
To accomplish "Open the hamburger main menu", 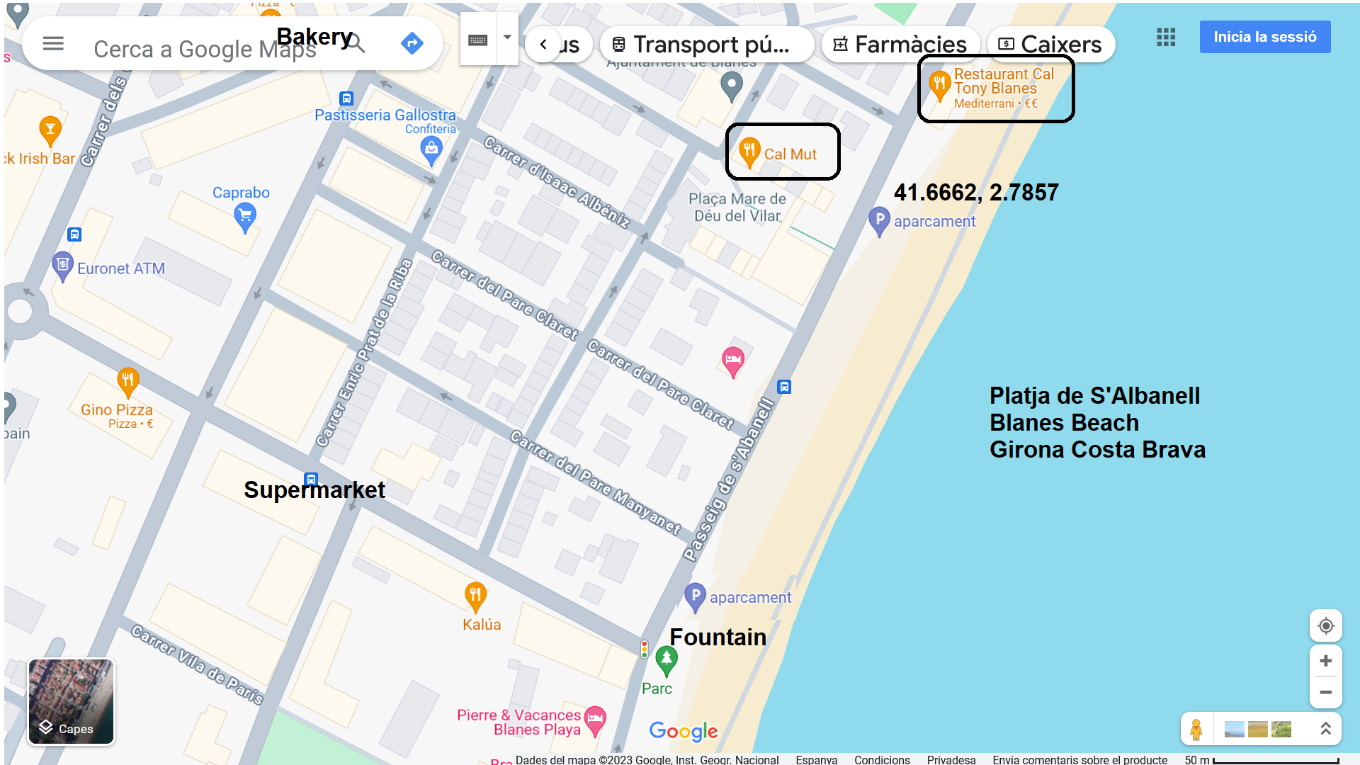I will point(53,44).
